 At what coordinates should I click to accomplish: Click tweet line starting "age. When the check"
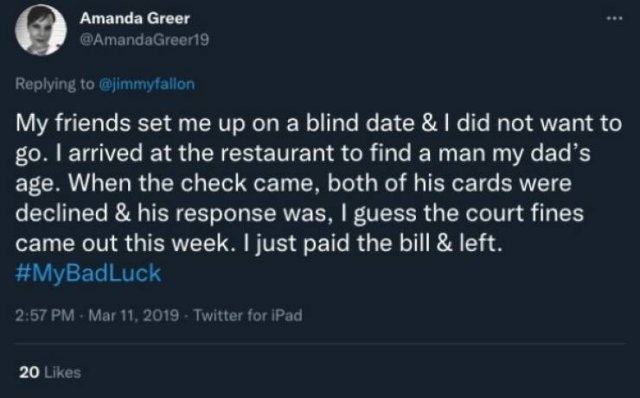[x=293, y=183]
